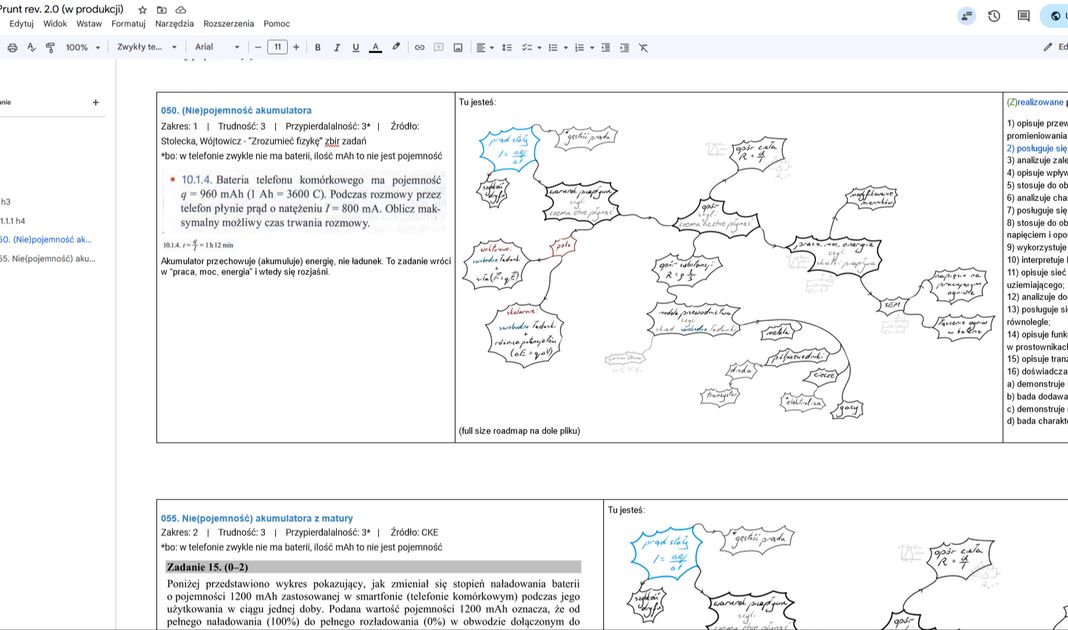Clear formatting with the crossed-T icon
The height and width of the screenshot is (630, 1068).
coord(643,47)
